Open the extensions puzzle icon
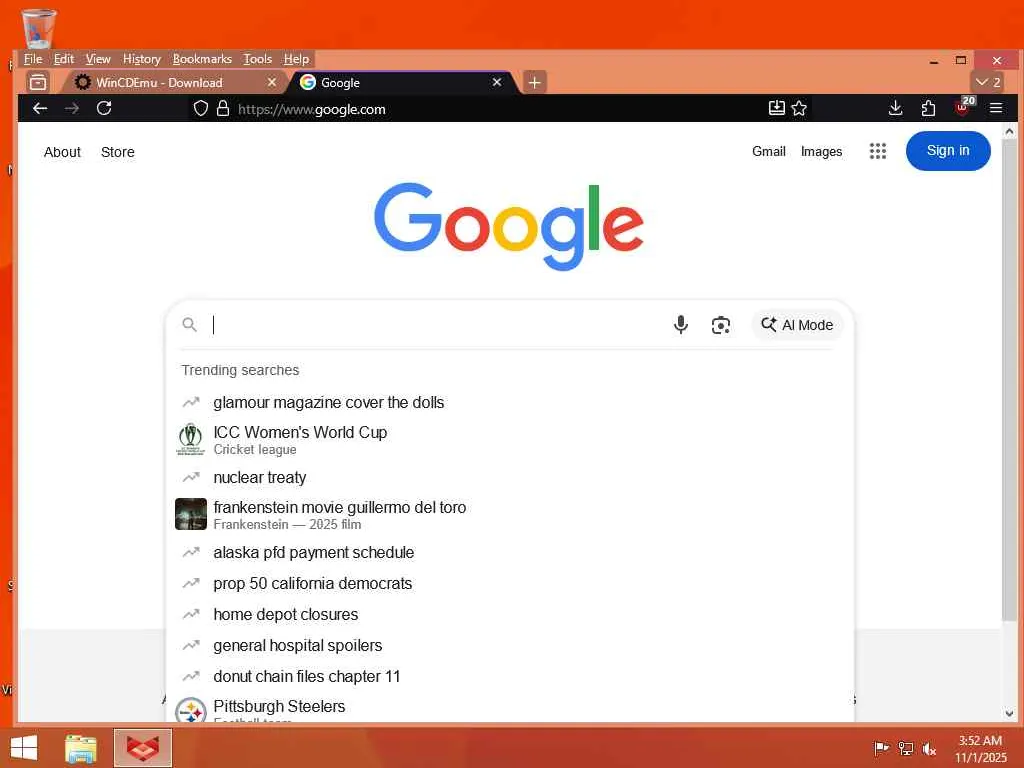Image resolution: width=1024 pixels, height=768 pixels. coord(928,108)
